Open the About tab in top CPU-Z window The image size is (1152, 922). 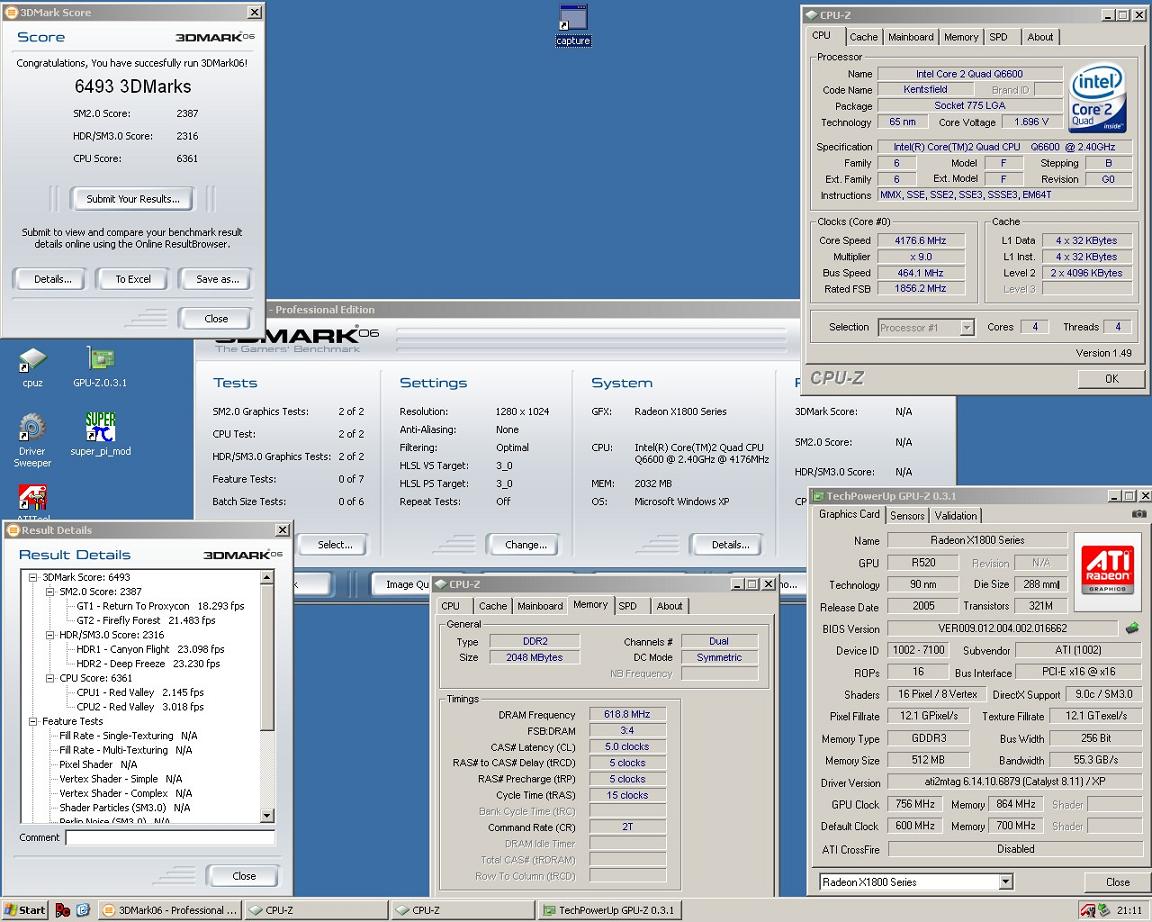tap(1040, 37)
